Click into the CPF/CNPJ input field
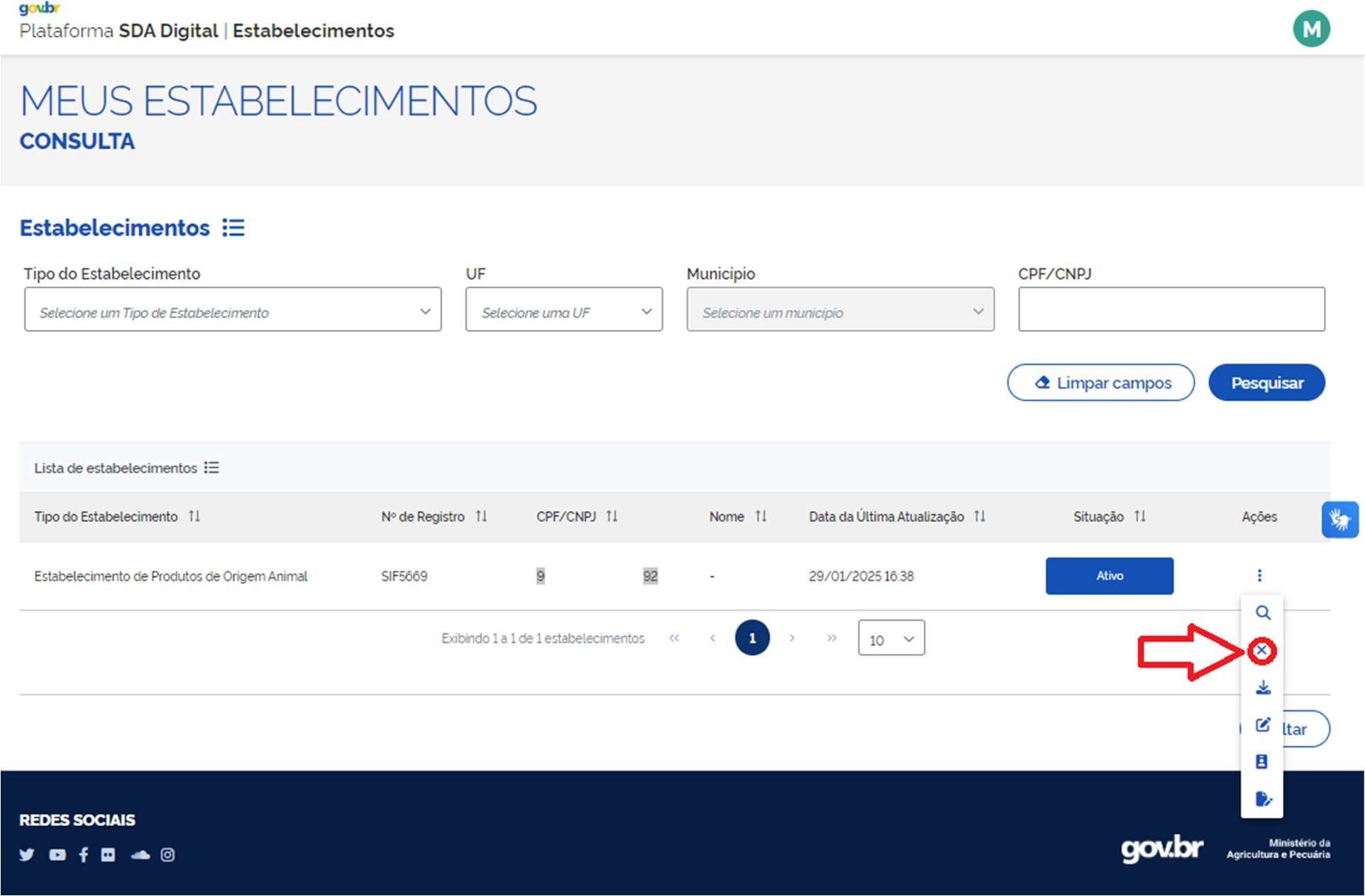 pyautogui.click(x=1171, y=309)
